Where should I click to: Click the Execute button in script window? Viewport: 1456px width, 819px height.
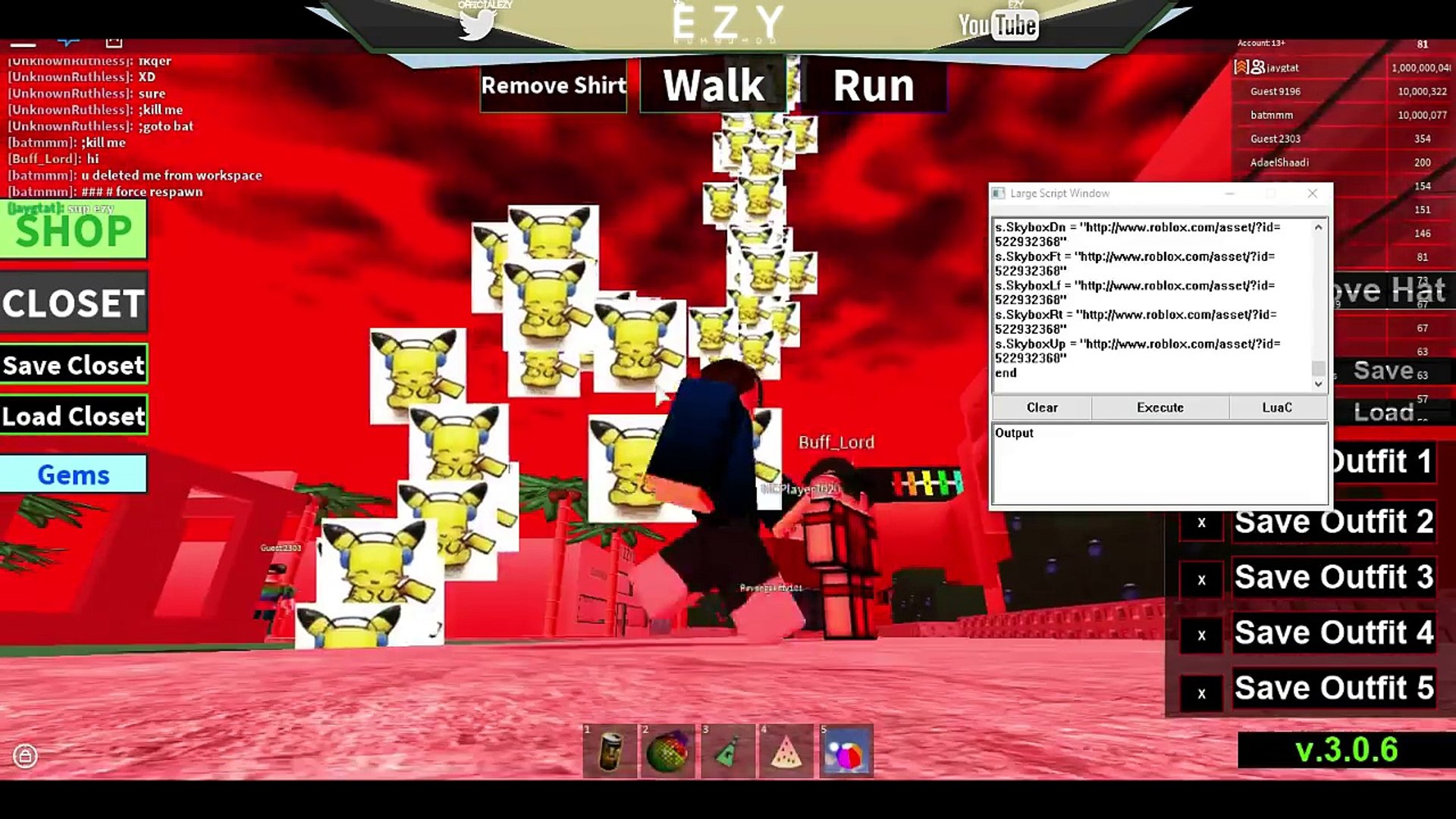[1160, 407]
